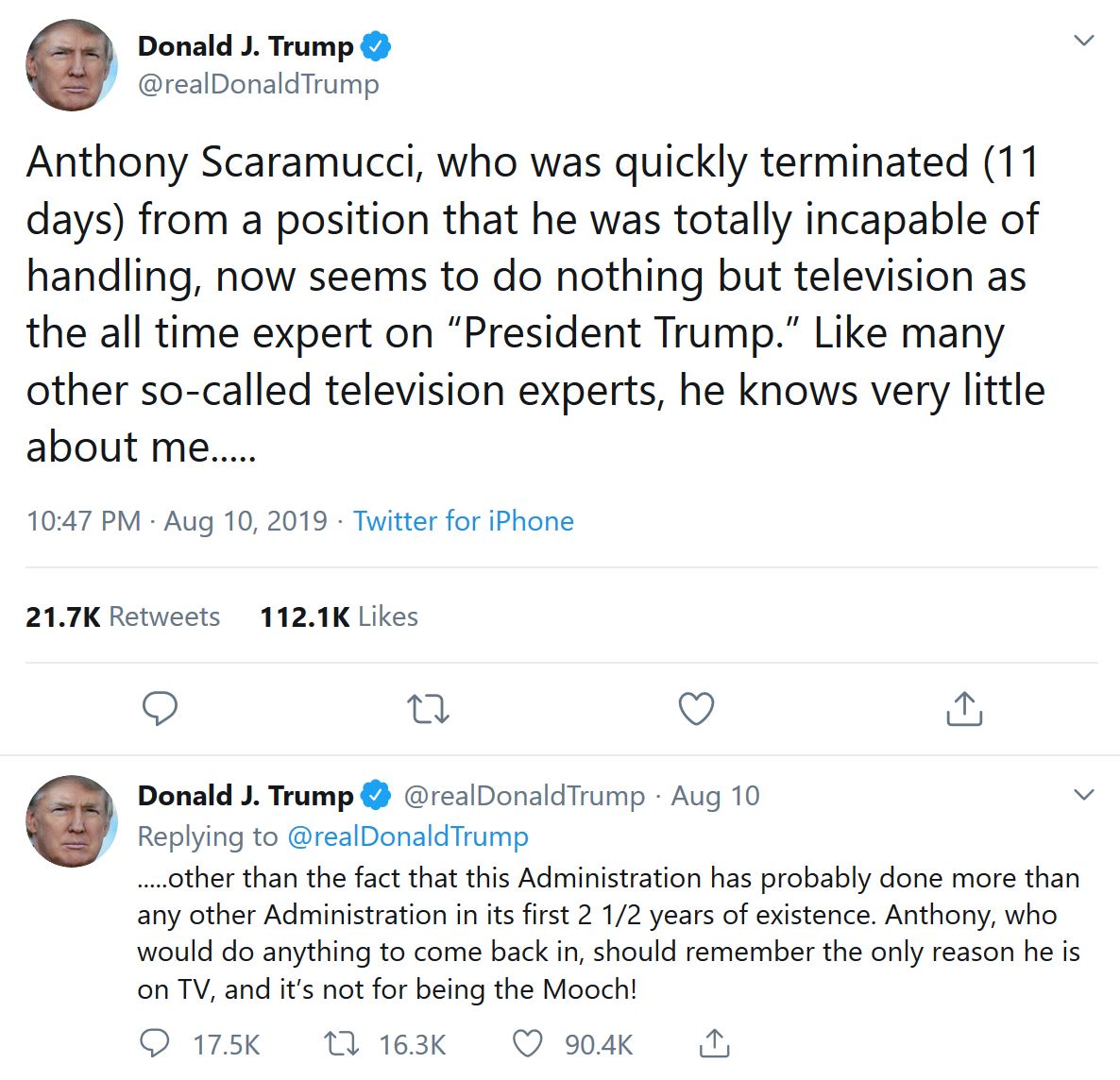Like the main tweet with heart icon
The height and width of the screenshot is (1080, 1120).
click(697, 708)
